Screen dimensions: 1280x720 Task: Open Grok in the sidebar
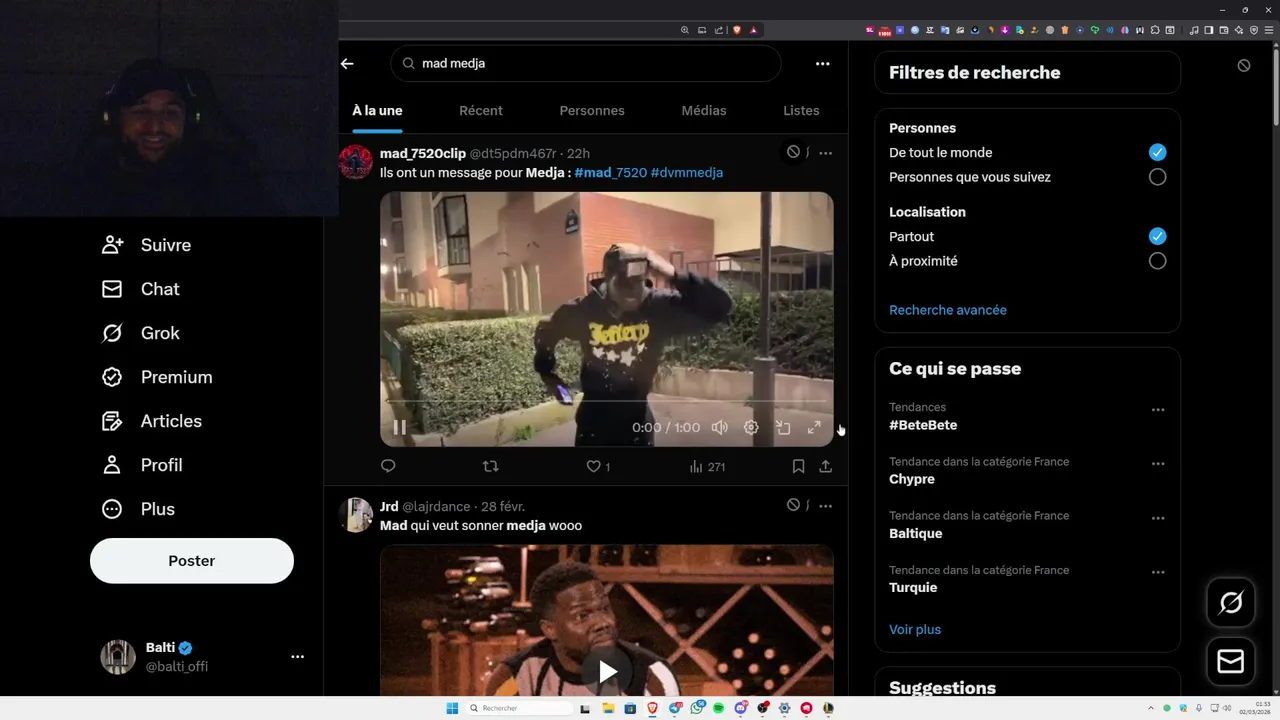(x=140, y=333)
